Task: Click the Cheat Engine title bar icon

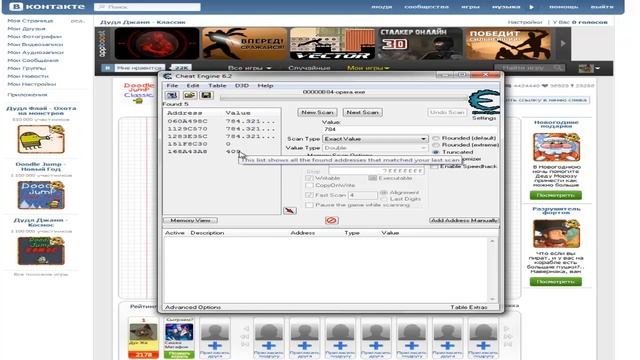Action: (x=167, y=76)
